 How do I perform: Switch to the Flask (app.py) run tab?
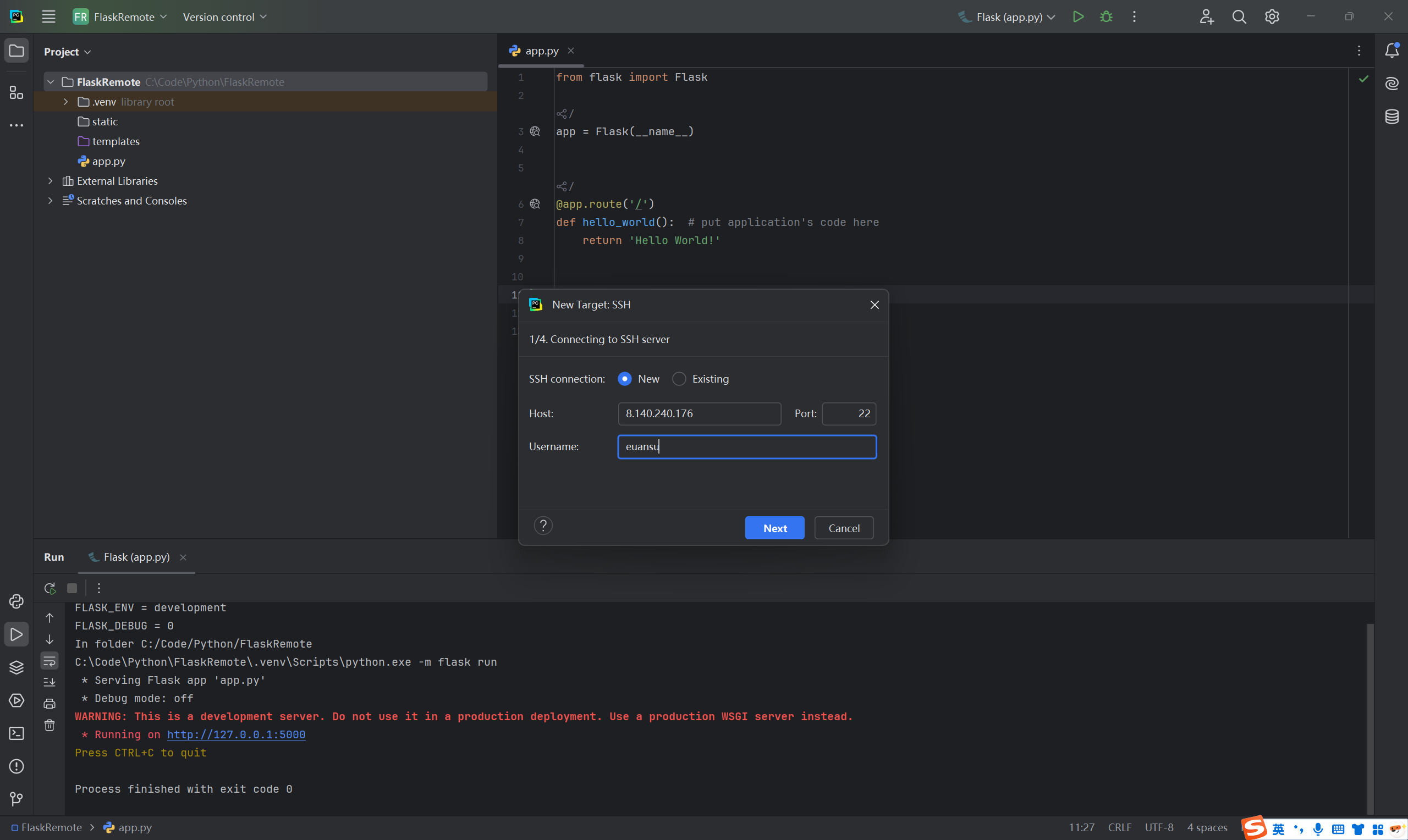(136, 557)
